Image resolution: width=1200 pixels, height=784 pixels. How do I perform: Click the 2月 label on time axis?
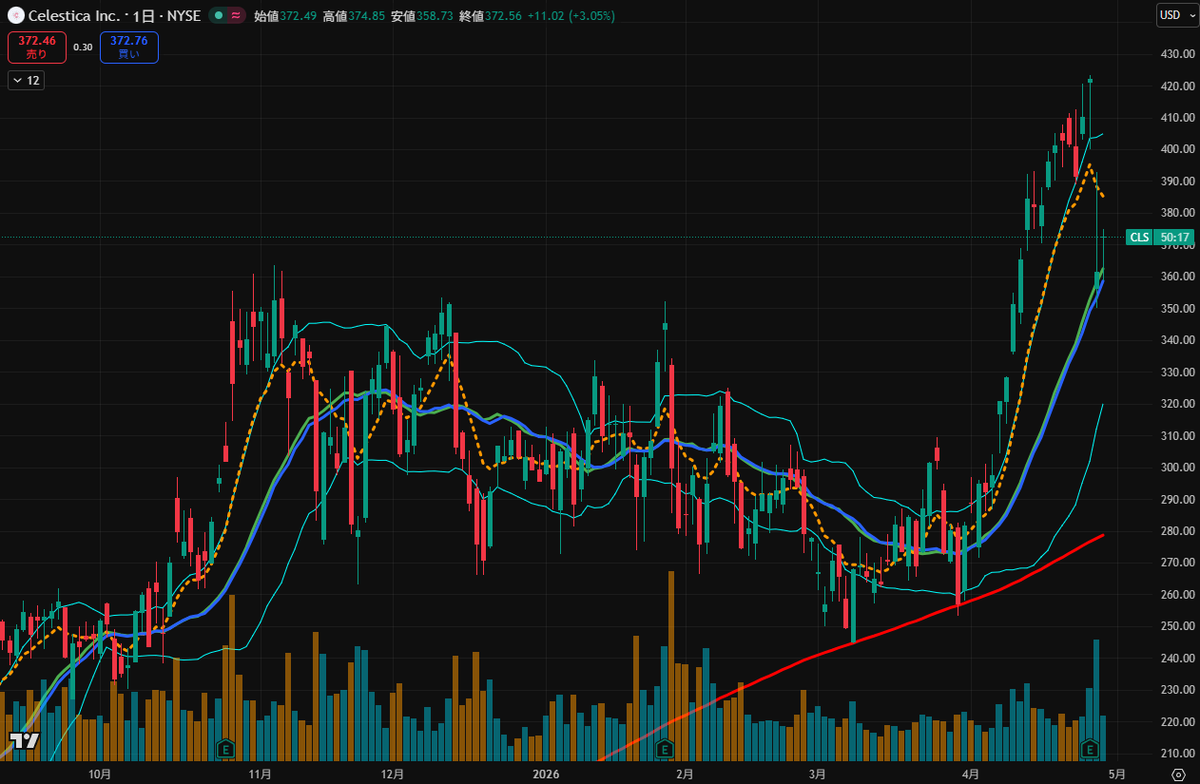pos(685,774)
